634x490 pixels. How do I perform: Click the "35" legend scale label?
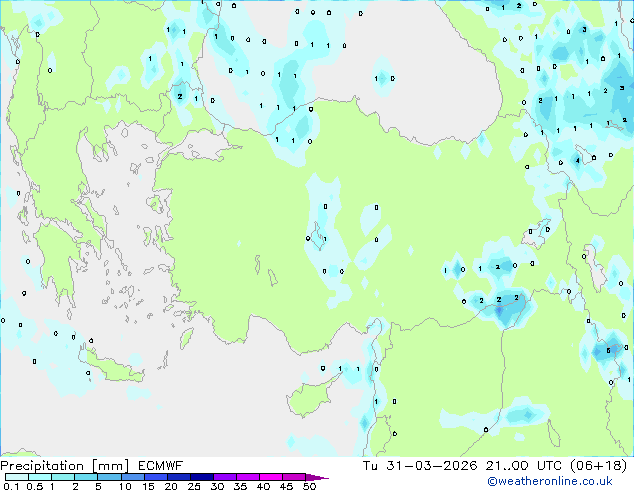tap(240, 486)
